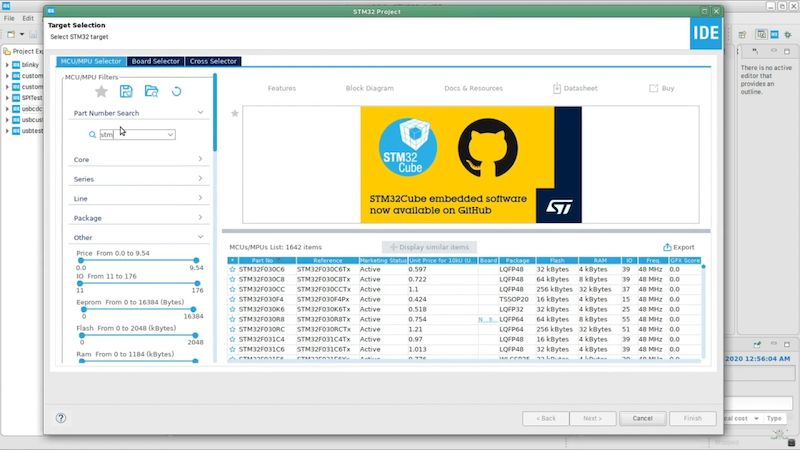Image resolution: width=800 pixels, height=450 pixels.
Task: Expand the Series filter section
Action: click(x=200, y=179)
